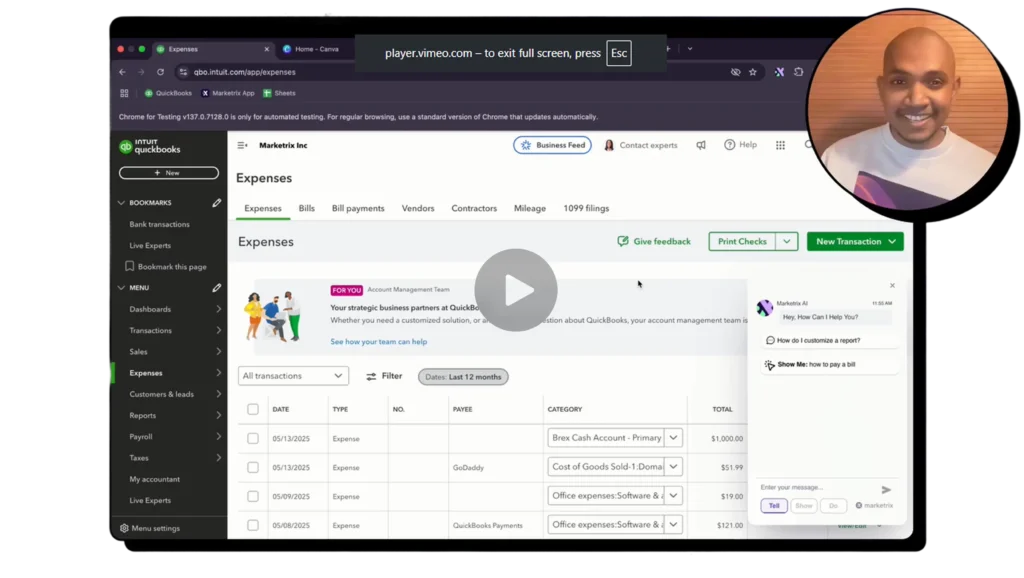Screen dimensions: 1024x578
Task: Open Taxes in the sidebar menu
Action: tap(139, 458)
